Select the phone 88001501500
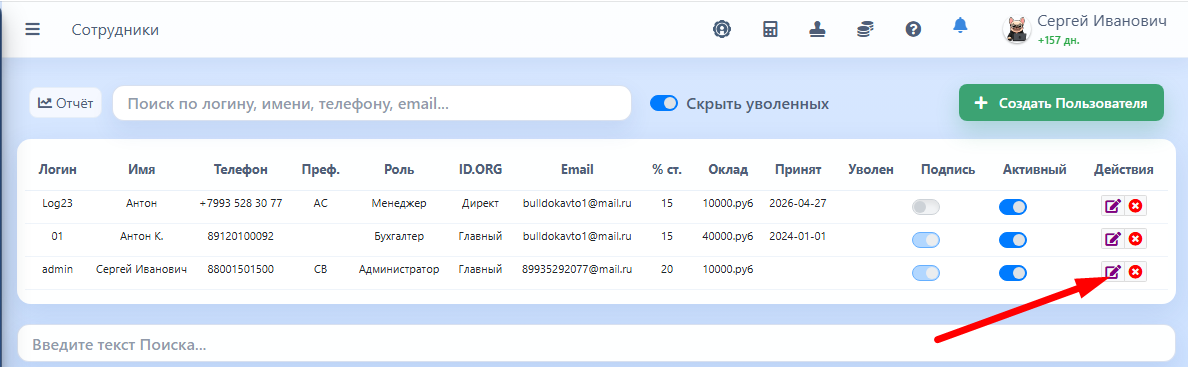Viewport: 1188px width, 367px height. click(x=241, y=269)
